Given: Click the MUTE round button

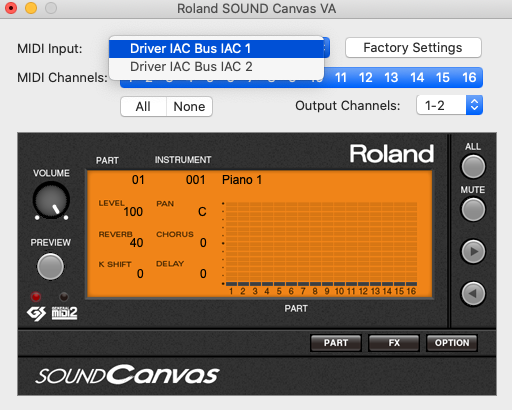Looking at the screenshot, I should [473, 210].
